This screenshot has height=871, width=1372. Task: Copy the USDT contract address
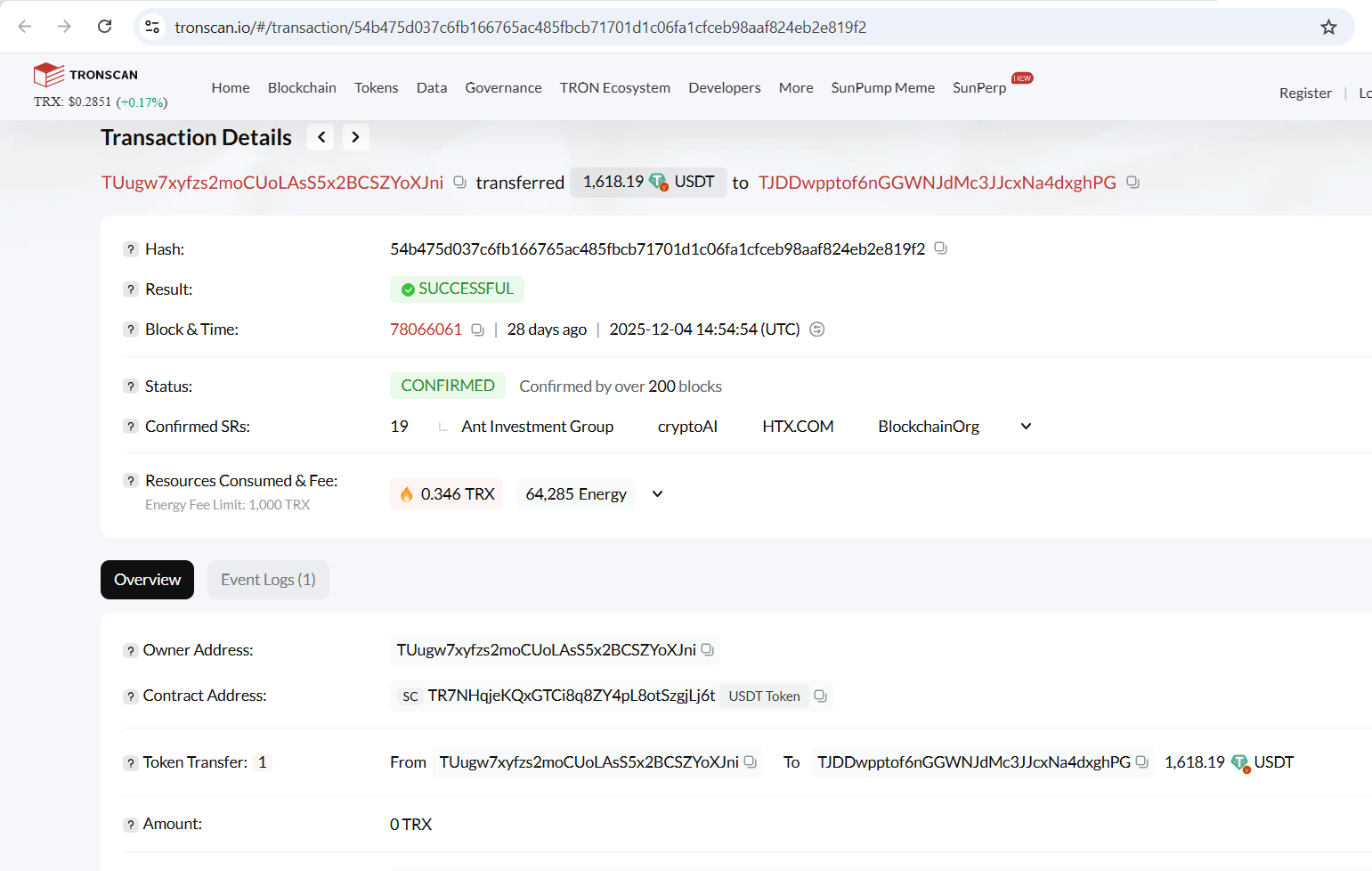coord(820,696)
